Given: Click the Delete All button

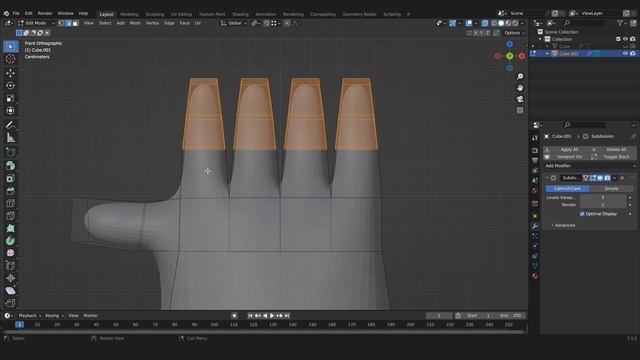Looking at the screenshot, I should (613, 149).
